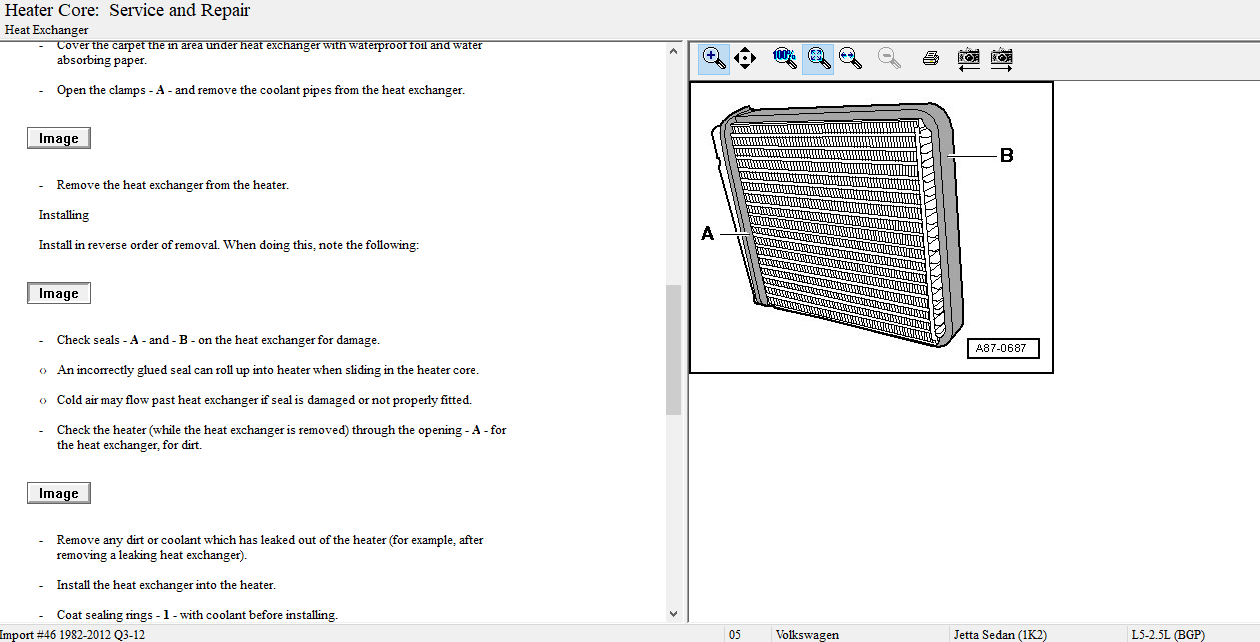This screenshot has height=642, width=1260.
Task: Go to next image
Action: [1001, 58]
